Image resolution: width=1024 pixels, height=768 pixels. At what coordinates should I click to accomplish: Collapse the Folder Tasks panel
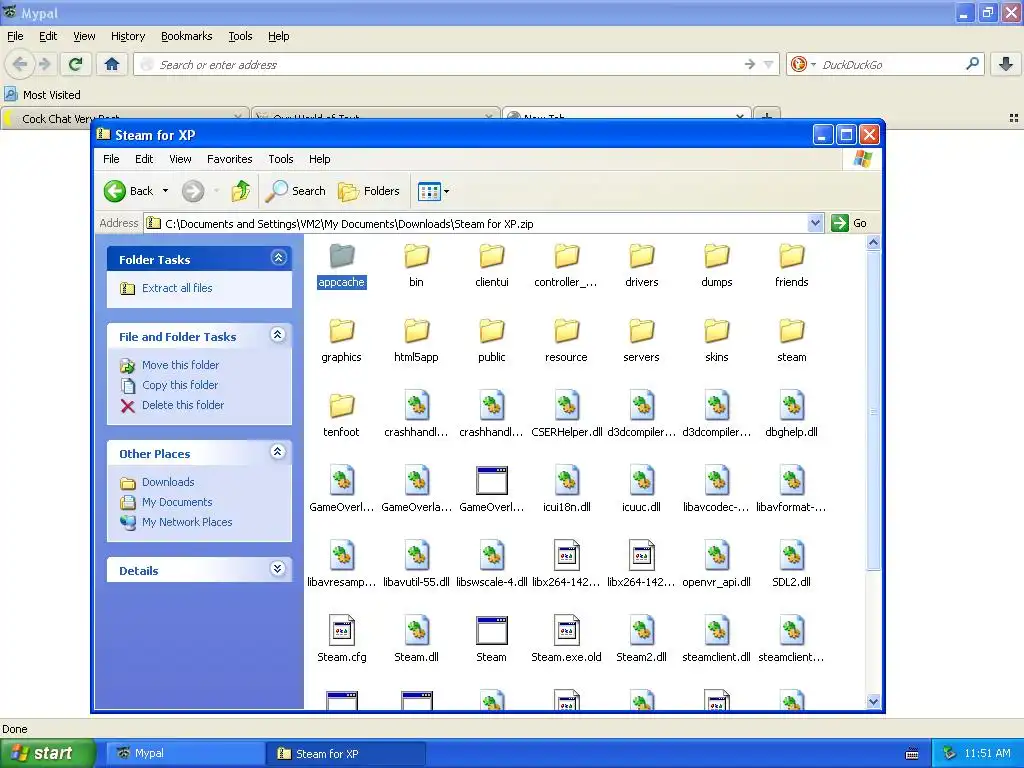click(x=278, y=258)
